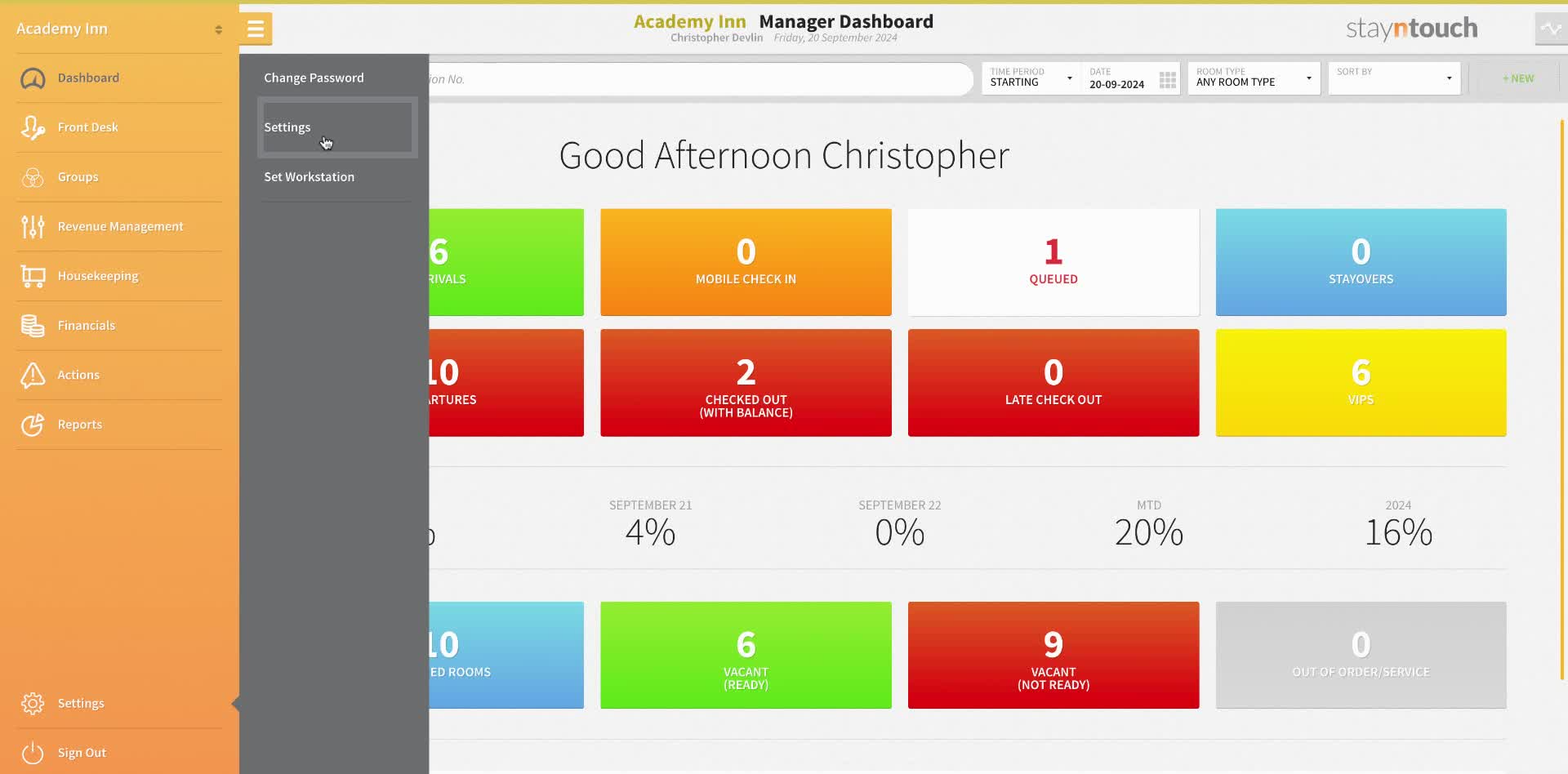
Task: Open the Time Period dropdown
Action: click(1031, 78)
